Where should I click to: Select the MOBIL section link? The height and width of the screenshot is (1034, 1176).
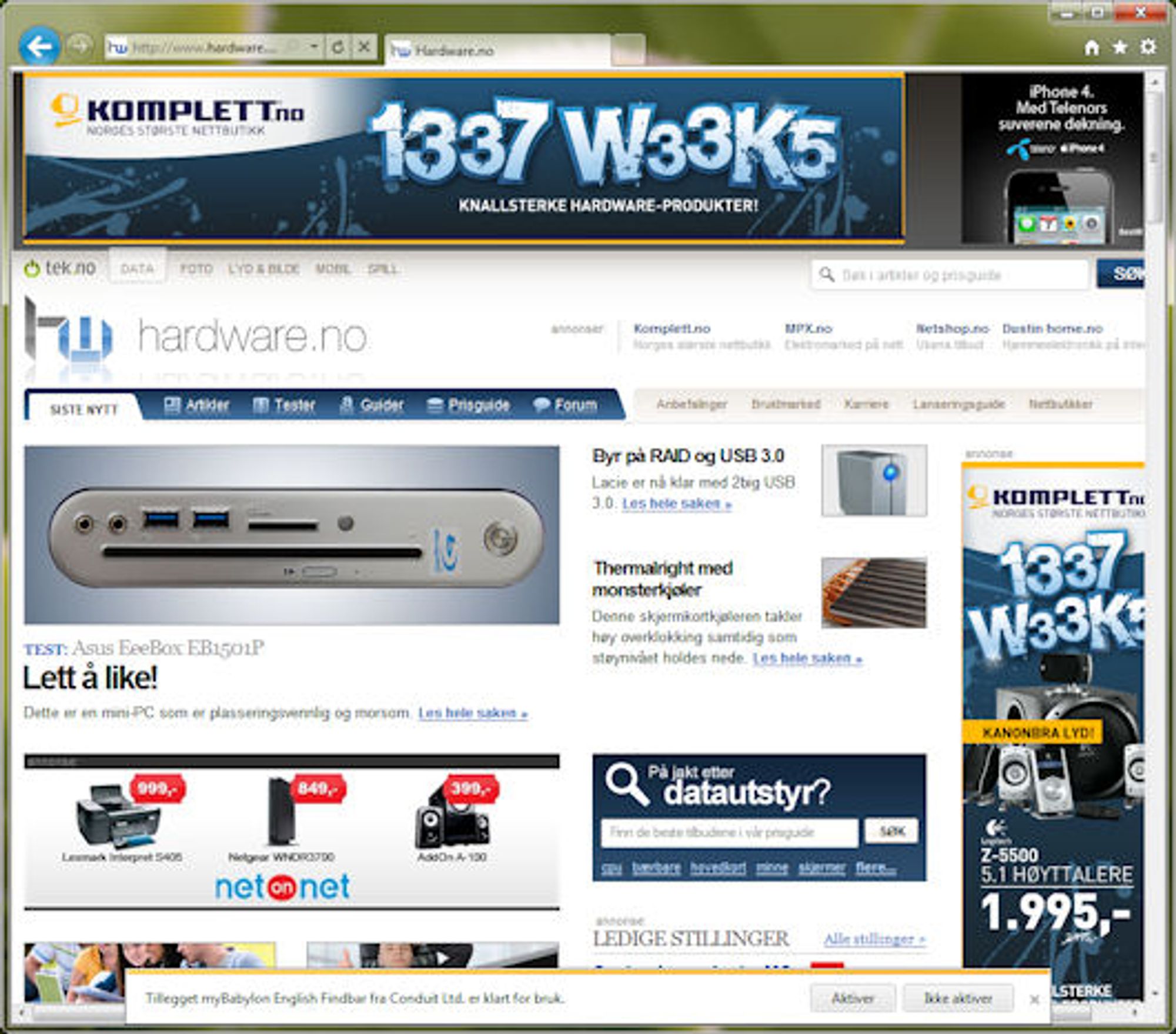(x=333, y=269)
